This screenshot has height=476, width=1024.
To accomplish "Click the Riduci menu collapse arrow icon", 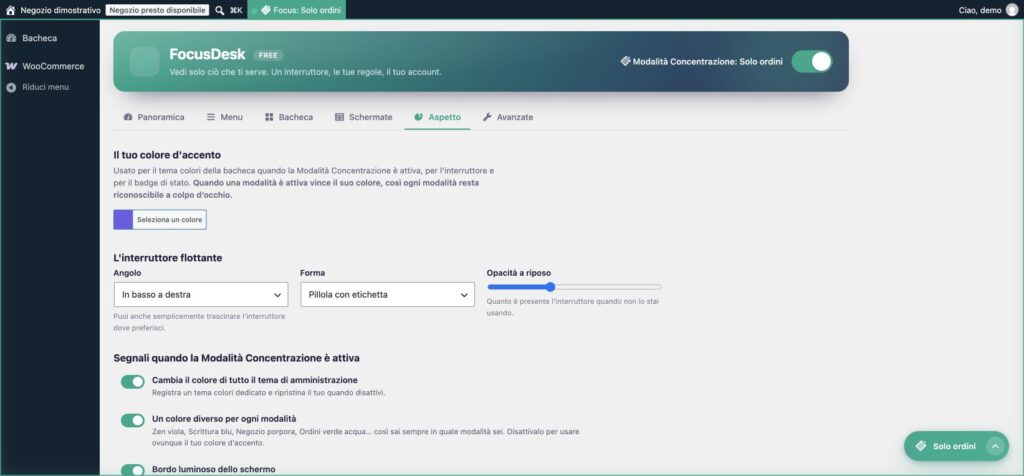I will click(11, 87).
